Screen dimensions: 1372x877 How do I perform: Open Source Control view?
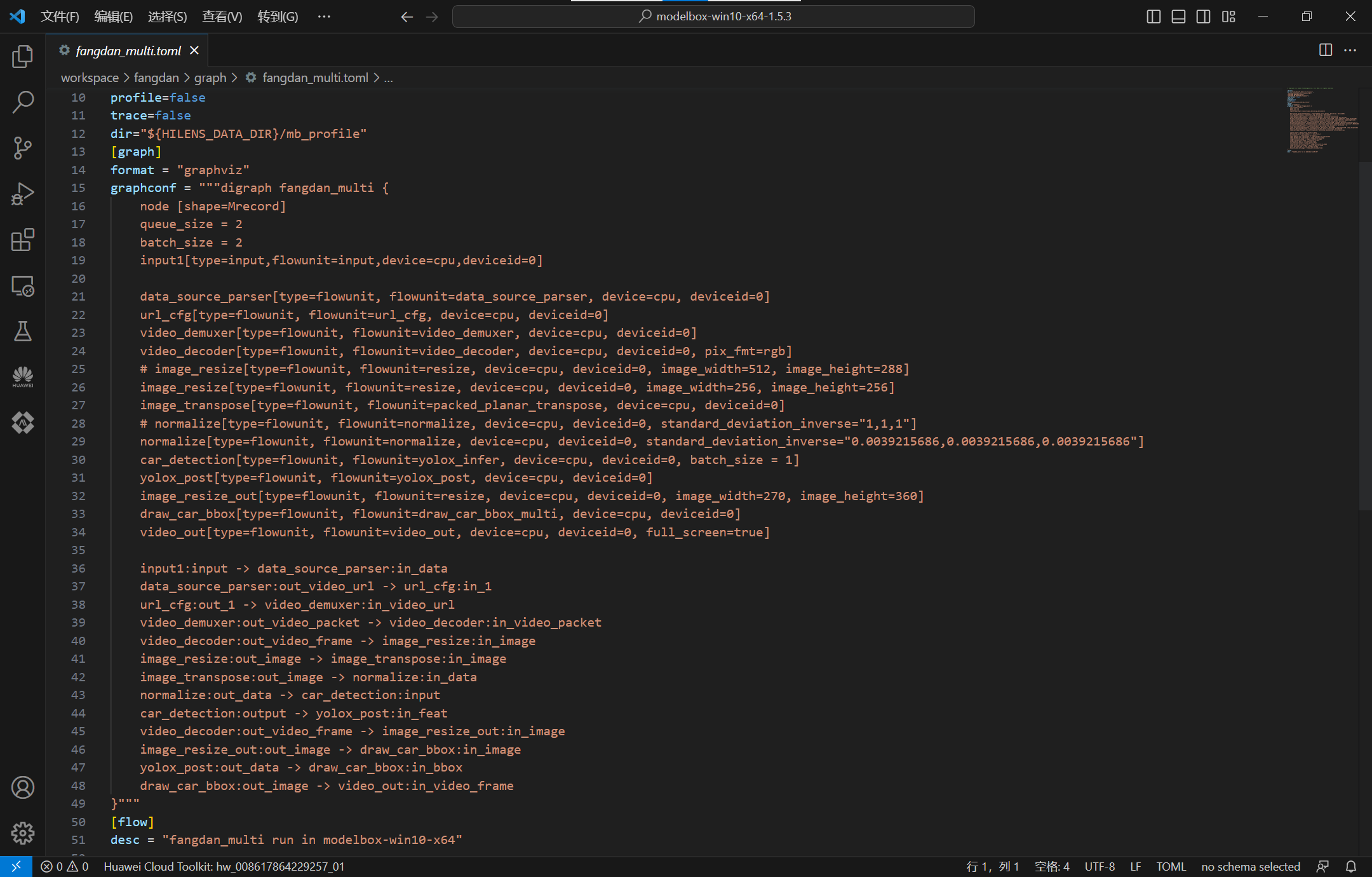(23, 148)
